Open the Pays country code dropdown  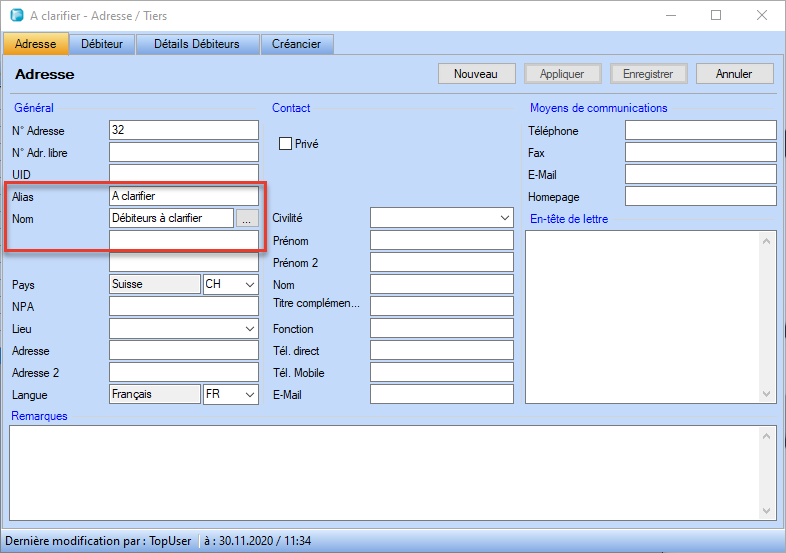tap(230, 285)
